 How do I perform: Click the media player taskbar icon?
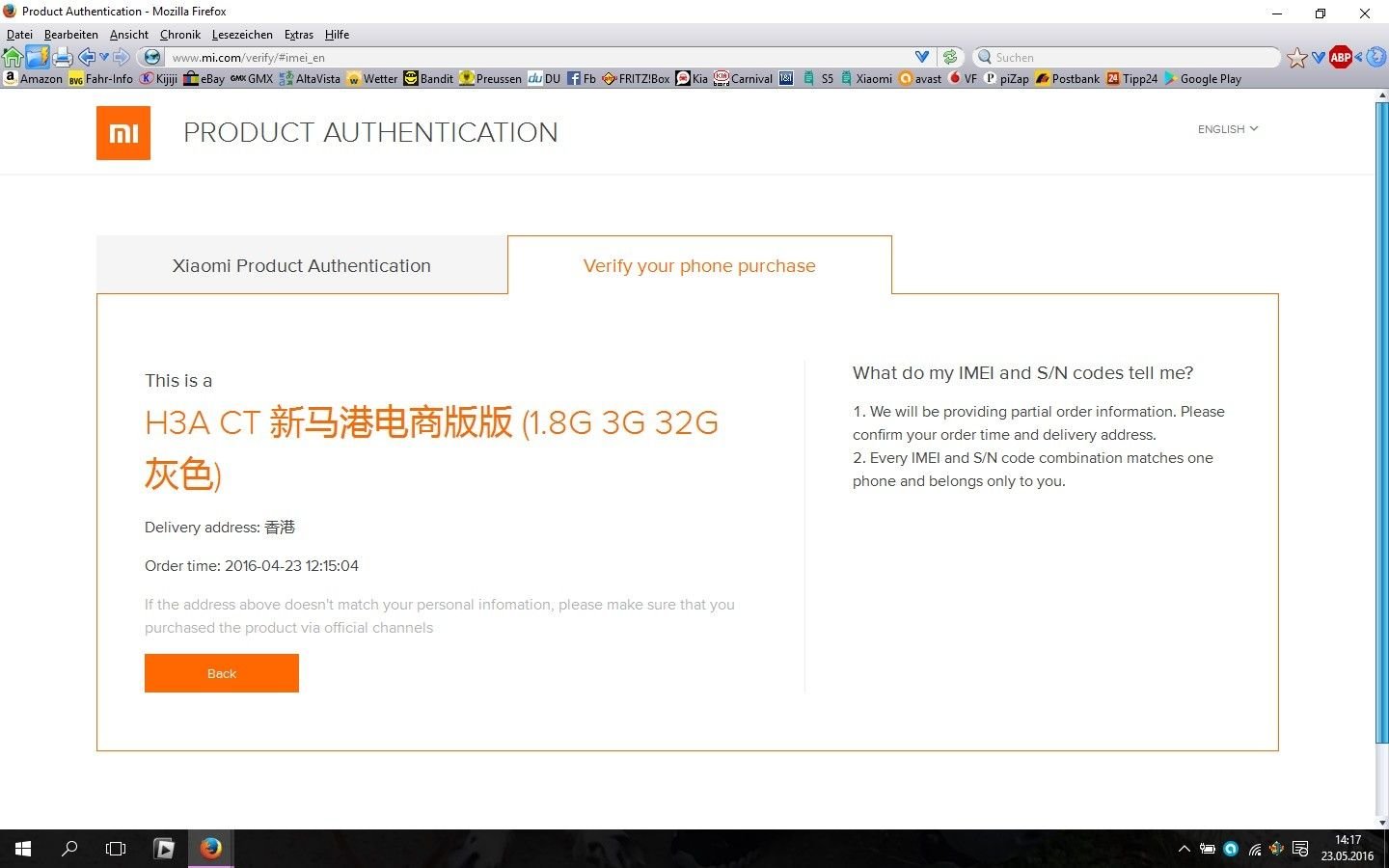pos(164,849)
